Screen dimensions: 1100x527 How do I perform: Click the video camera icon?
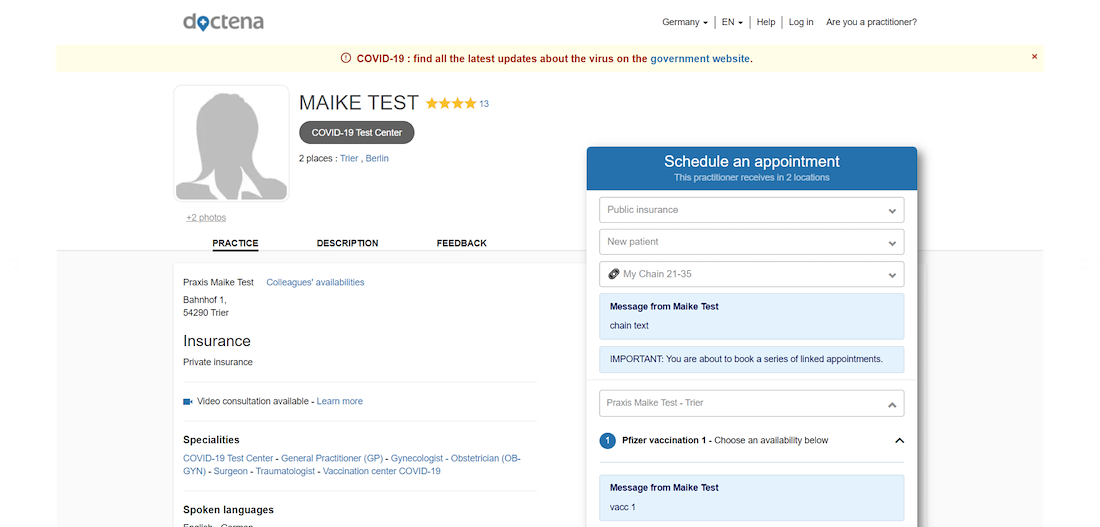click(x=187, y=402)
